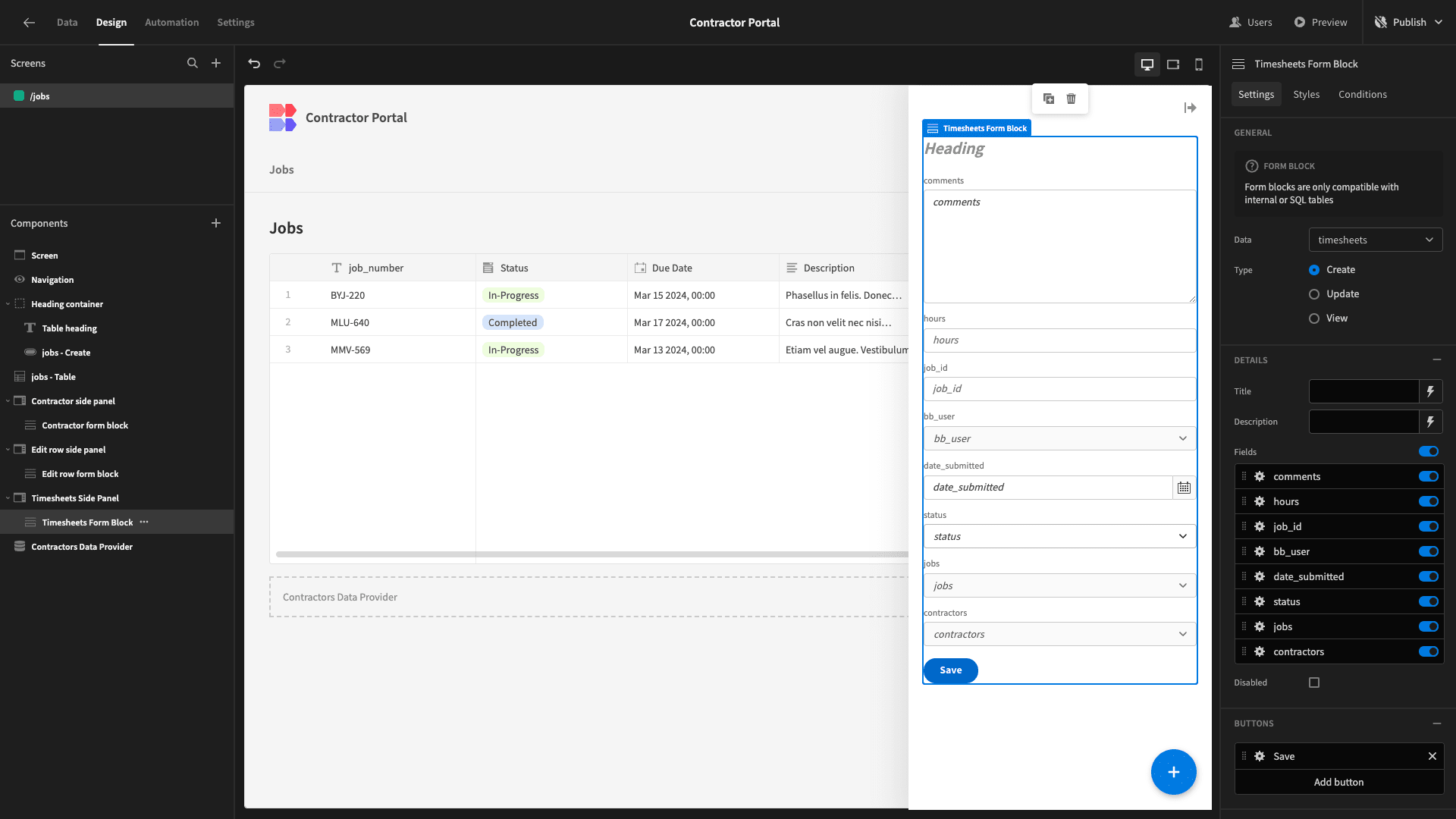
Task: Switch to mobile preview icon
Action: (x=1199, y=64)
